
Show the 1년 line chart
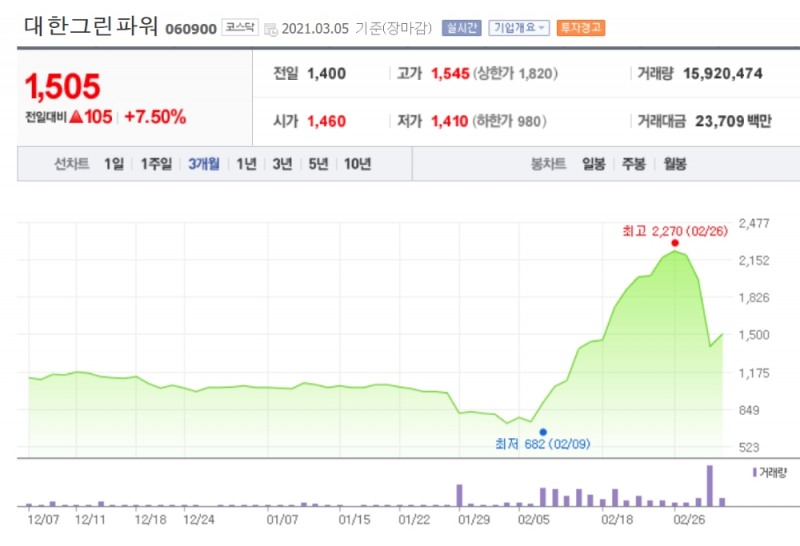coord(246,164)
